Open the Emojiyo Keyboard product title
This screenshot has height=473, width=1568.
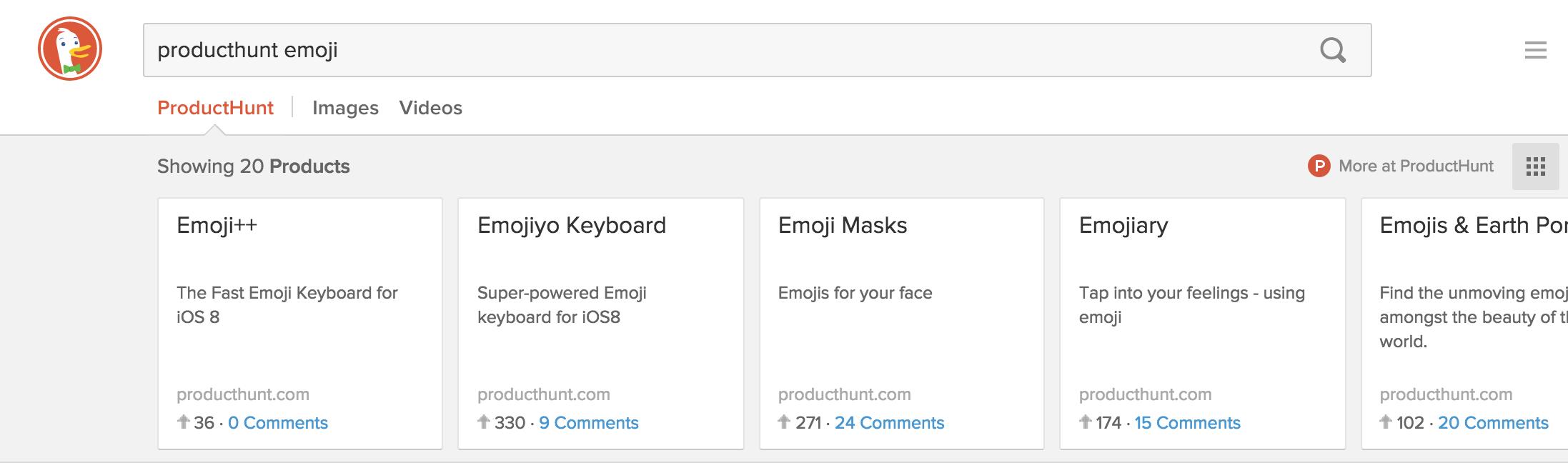572,226
